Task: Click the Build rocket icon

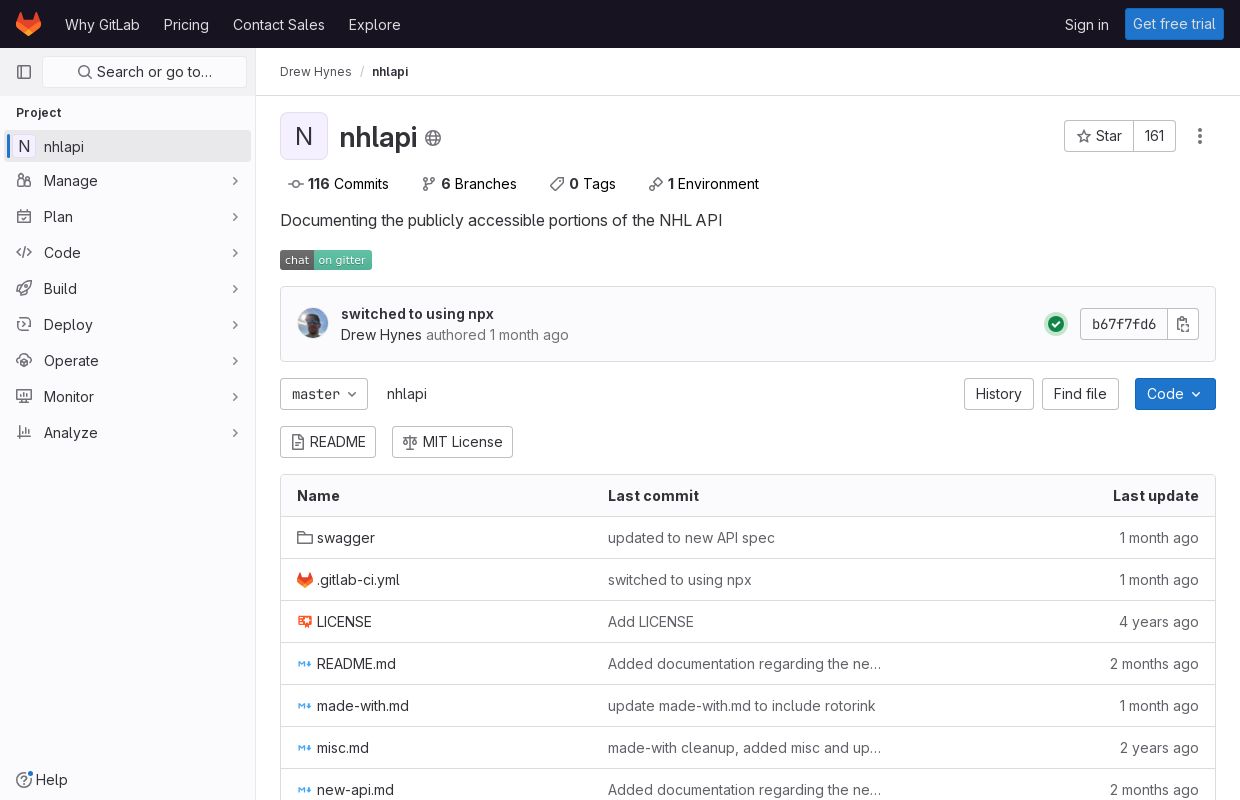Action: (x=24, y=289)
